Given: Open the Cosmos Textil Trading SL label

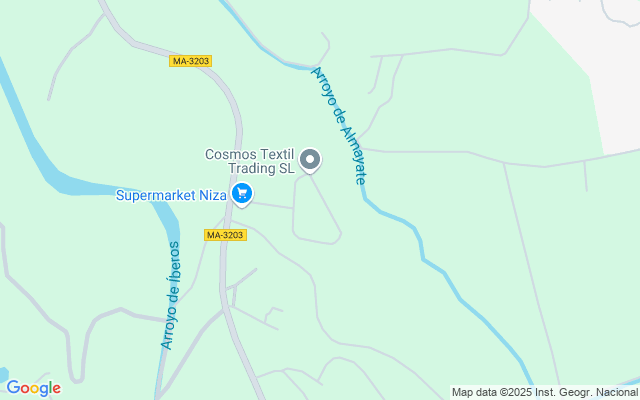Looking at the screenshot, I should [x=250, y=161].
